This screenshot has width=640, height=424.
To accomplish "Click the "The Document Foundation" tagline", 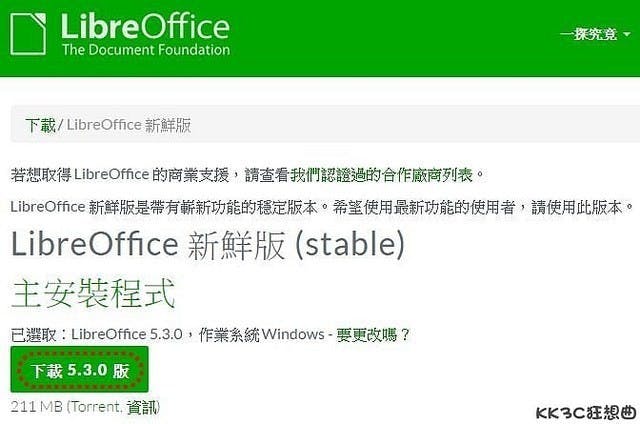I will pos(145,49).
